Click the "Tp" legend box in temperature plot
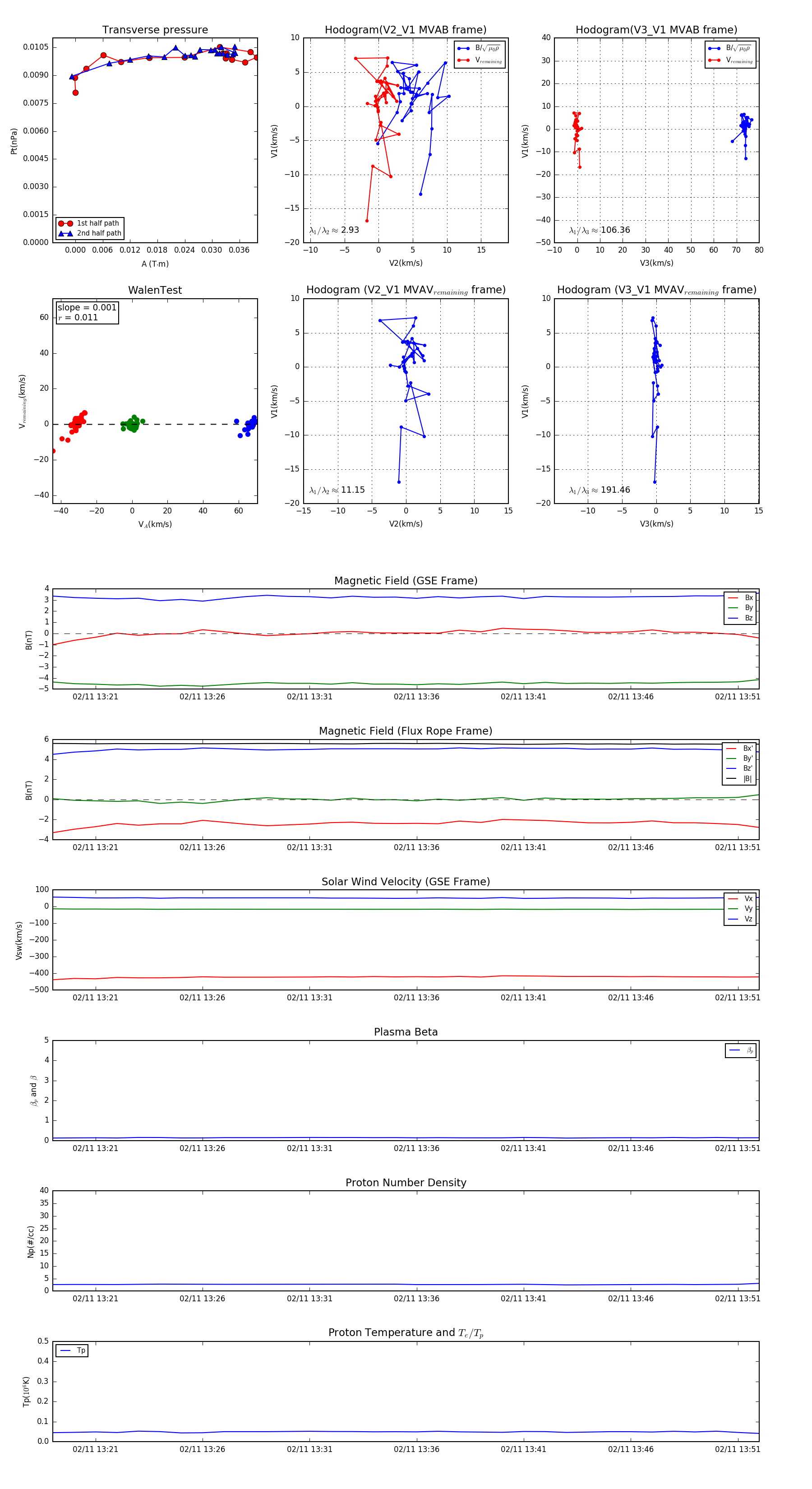This screenshot has width=812, height=1489. (x=72, y=1351)
